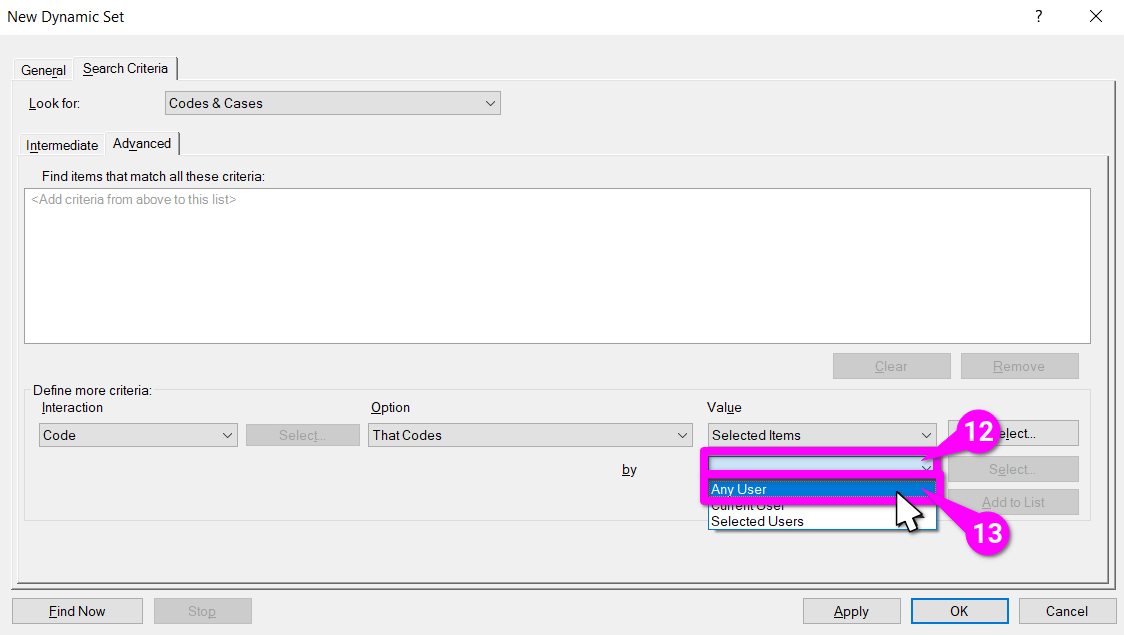1124x635 pixels.
Task: Dismiss the dialog with Cancel
Action: 1067,611
